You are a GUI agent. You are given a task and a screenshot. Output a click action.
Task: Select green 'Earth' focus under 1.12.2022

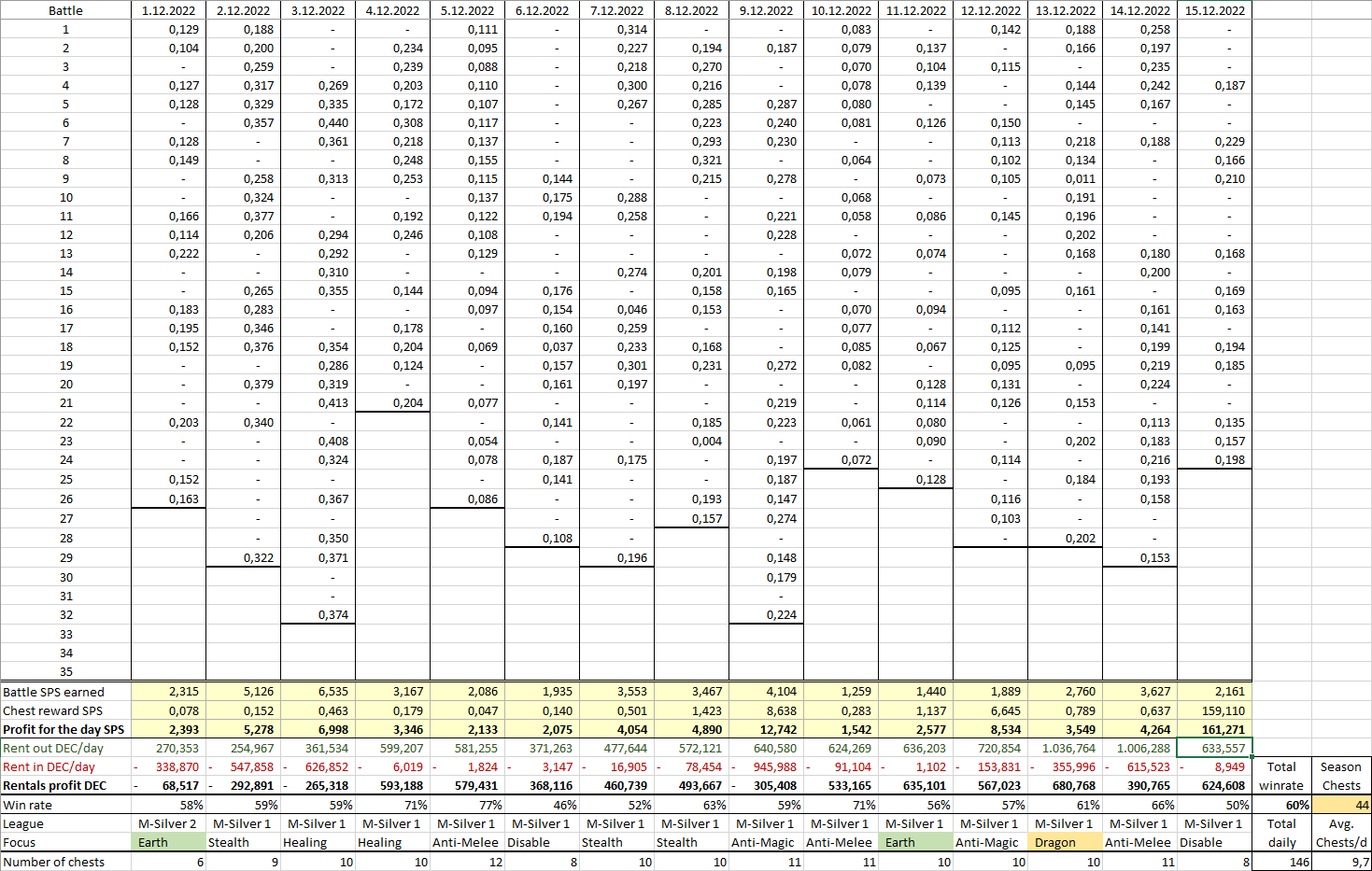168,842
